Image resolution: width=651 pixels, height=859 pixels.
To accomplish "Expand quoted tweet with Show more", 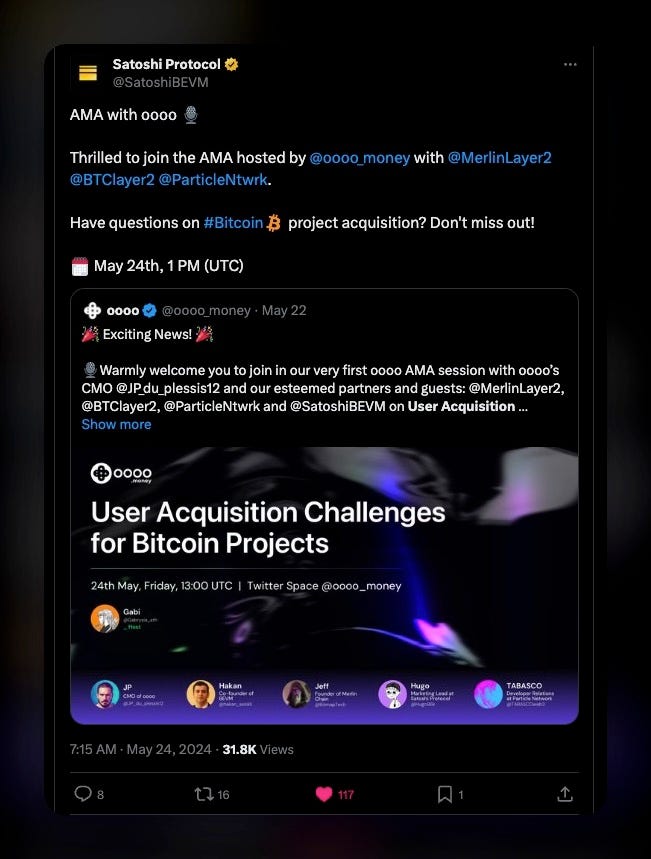I will tap(116, 425).
